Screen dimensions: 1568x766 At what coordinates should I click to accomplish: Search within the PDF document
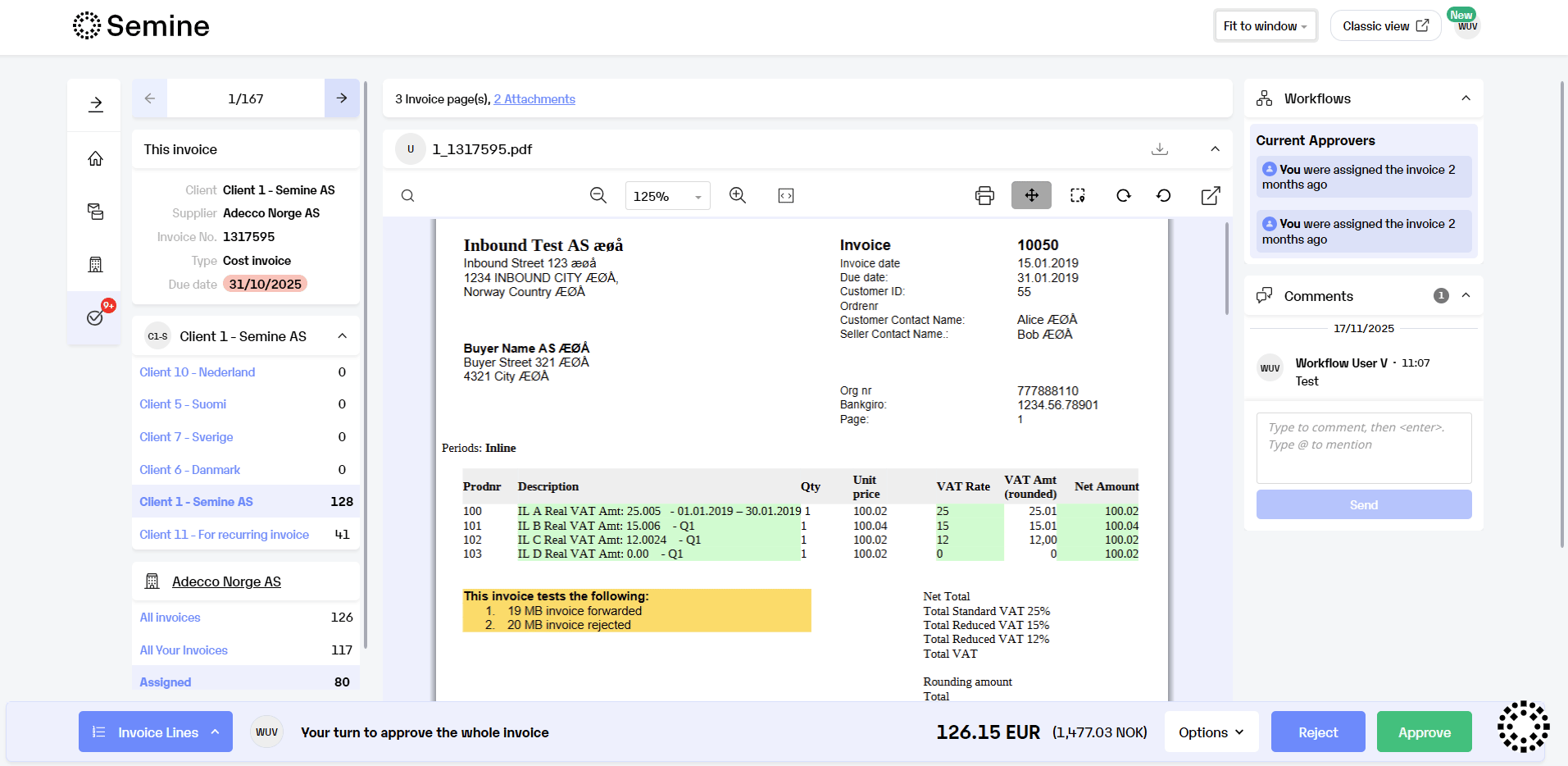(x=407, y=195)
